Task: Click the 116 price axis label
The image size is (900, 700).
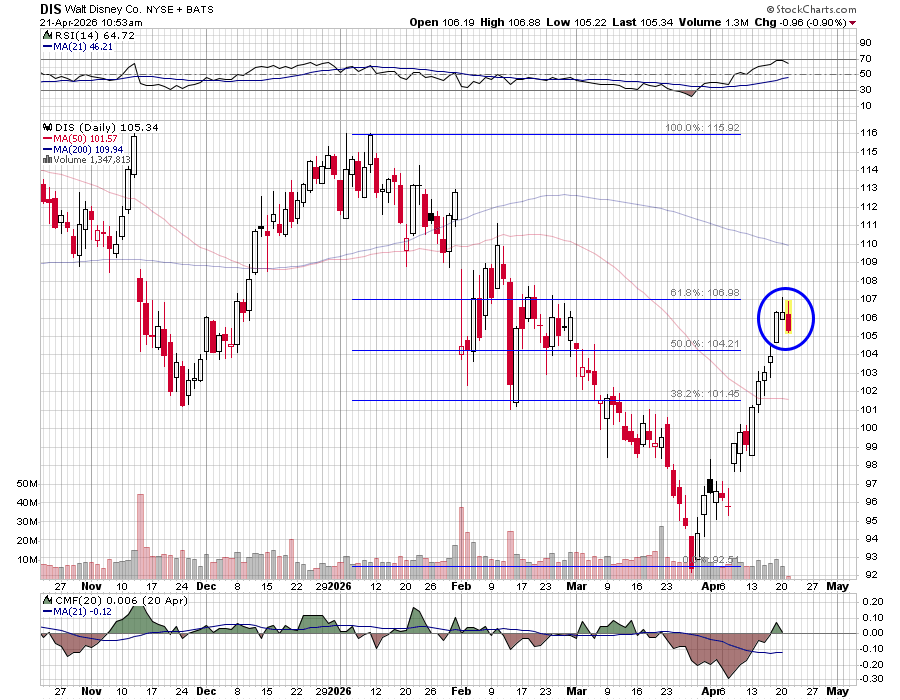Action: [869, 133]
